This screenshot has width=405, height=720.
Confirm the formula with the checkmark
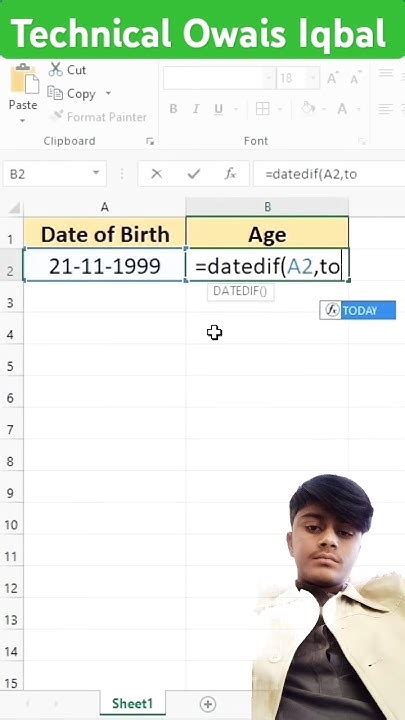[x=194, y=174]
